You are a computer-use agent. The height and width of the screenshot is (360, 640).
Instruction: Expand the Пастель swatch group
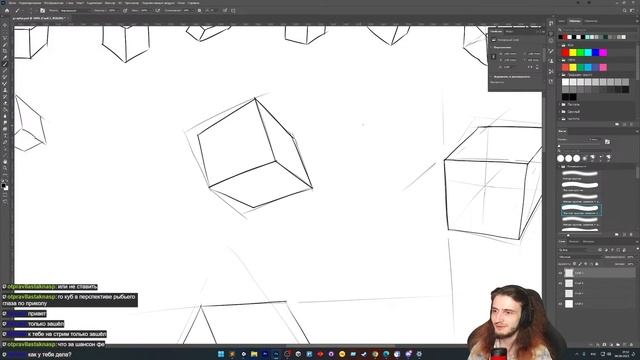tap(560, 104)
